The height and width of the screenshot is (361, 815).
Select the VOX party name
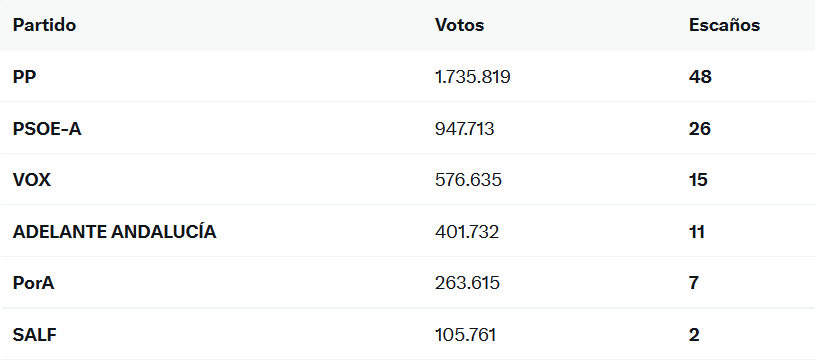tap(32, 180)
